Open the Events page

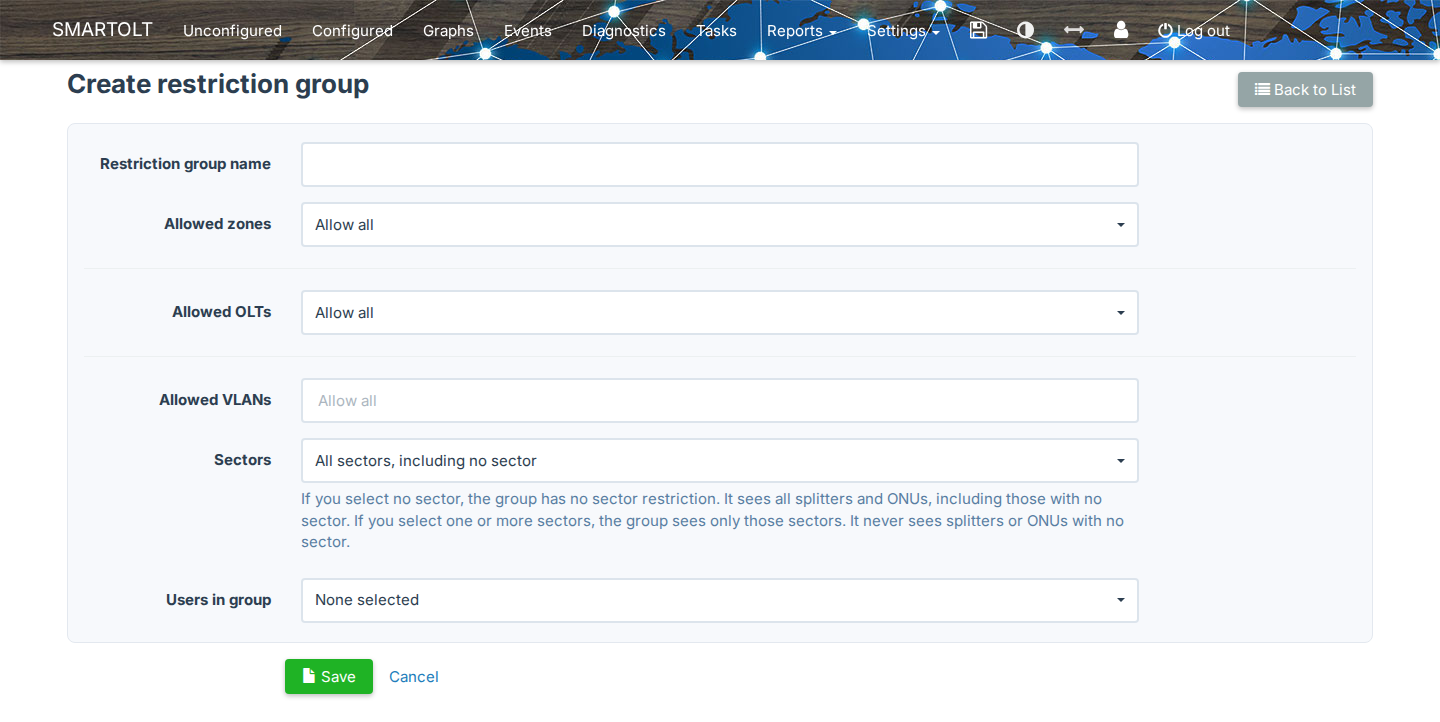528,31
